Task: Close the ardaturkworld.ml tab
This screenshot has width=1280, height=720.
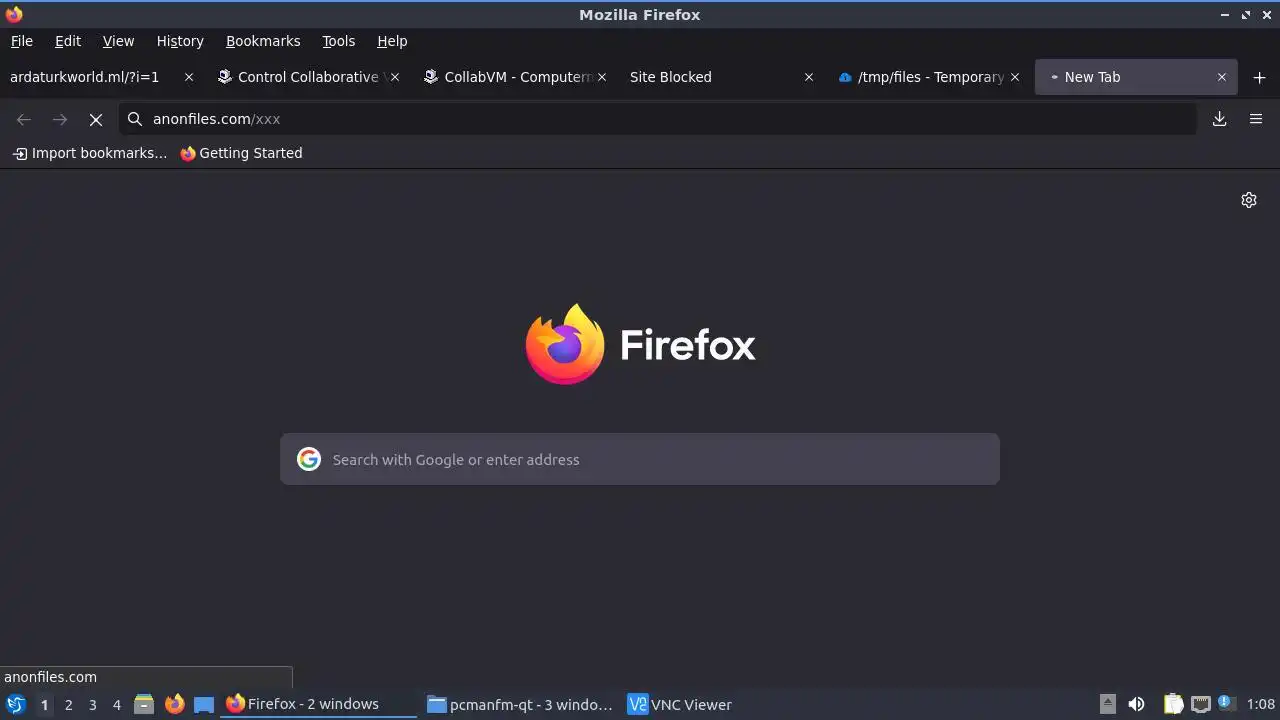Action: pyautogui.click(x=188, y=77)
